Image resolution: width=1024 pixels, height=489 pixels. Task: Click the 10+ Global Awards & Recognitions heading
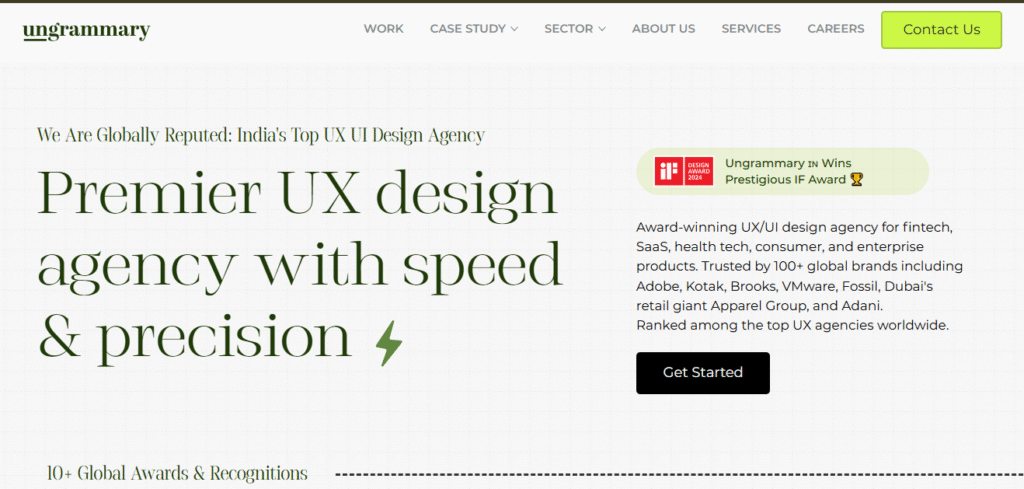177,473
